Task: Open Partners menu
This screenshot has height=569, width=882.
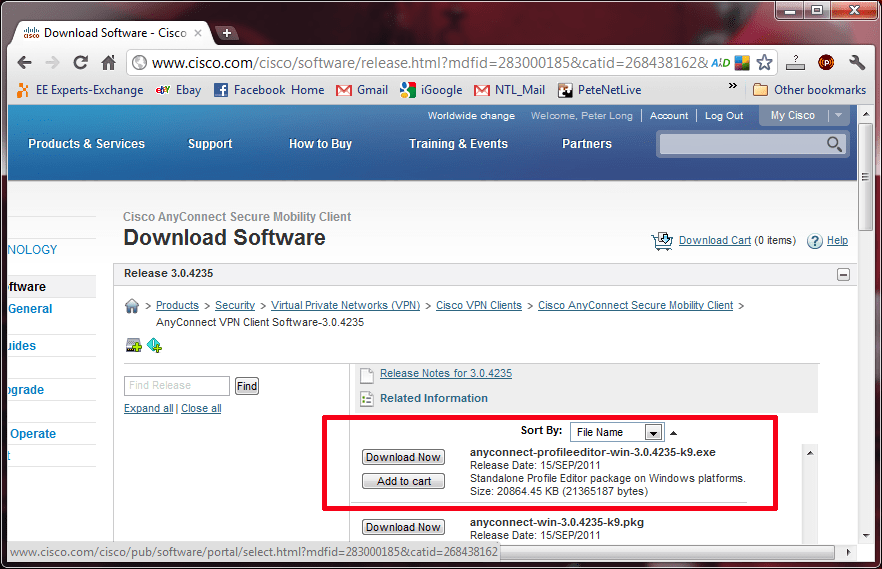Action: pos(587,144)
